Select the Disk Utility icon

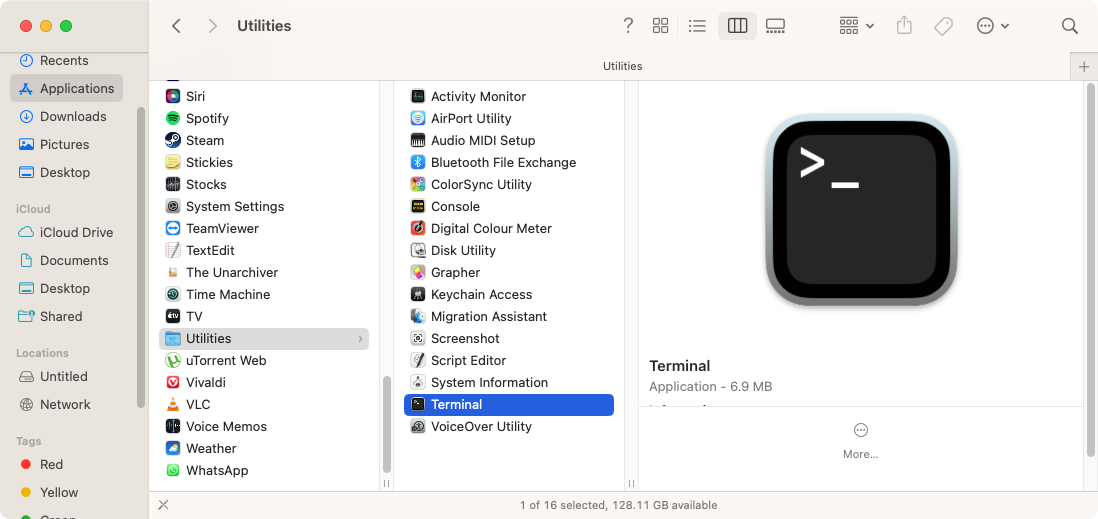coord(418,250)
